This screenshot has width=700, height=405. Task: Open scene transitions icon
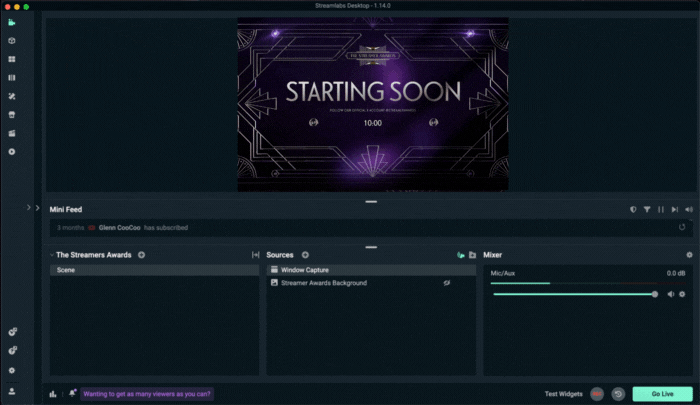(x=255, y=255)
